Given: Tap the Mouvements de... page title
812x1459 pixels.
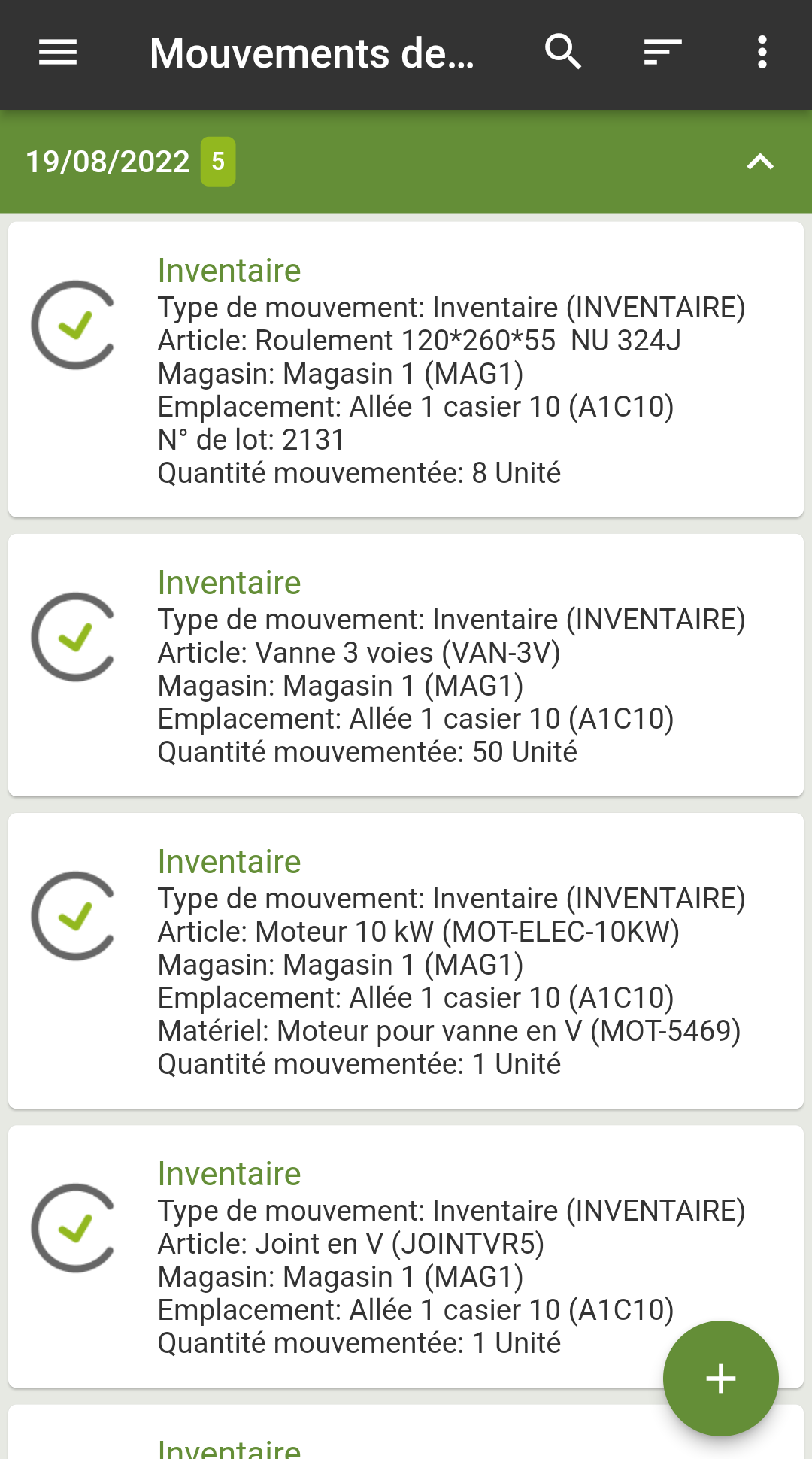Looking at the screenshot, I should click(312, 53).
